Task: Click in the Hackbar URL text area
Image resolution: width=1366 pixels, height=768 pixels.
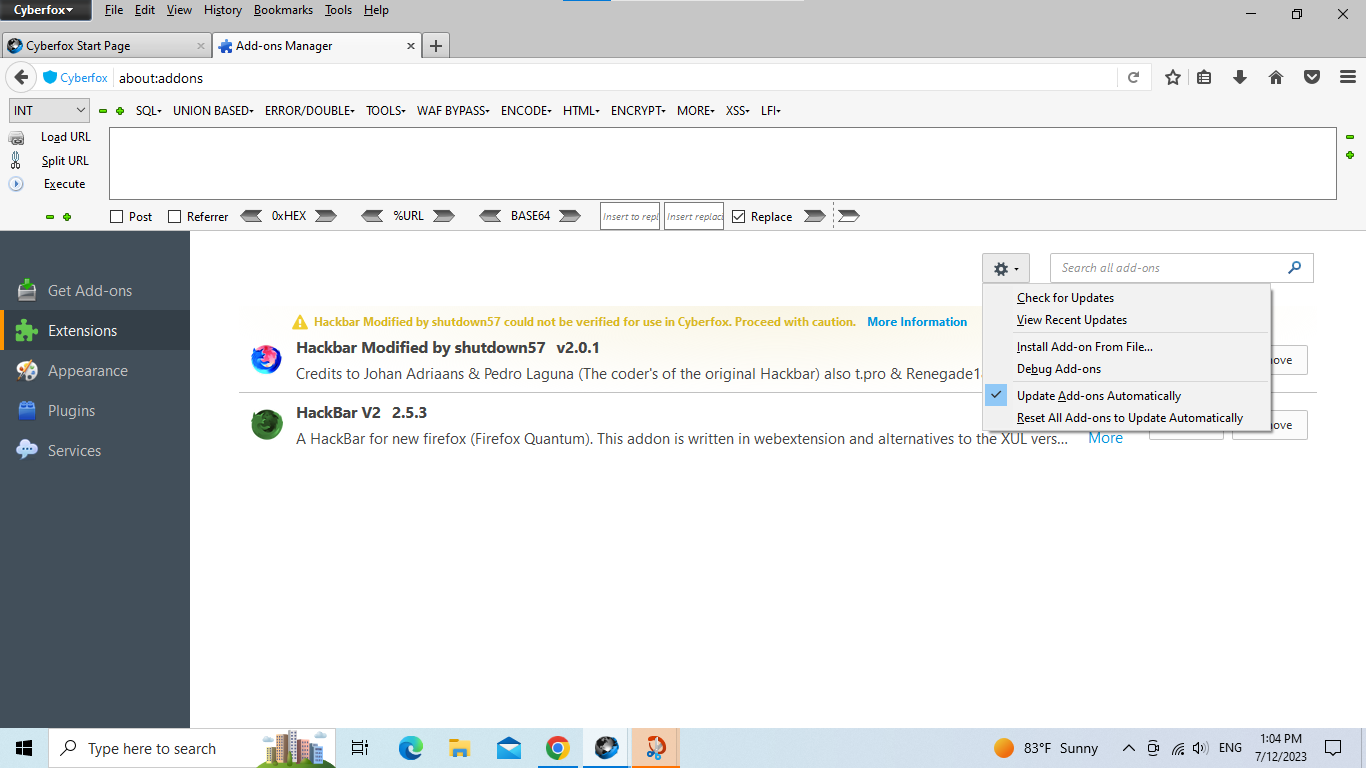Action: 722,163
